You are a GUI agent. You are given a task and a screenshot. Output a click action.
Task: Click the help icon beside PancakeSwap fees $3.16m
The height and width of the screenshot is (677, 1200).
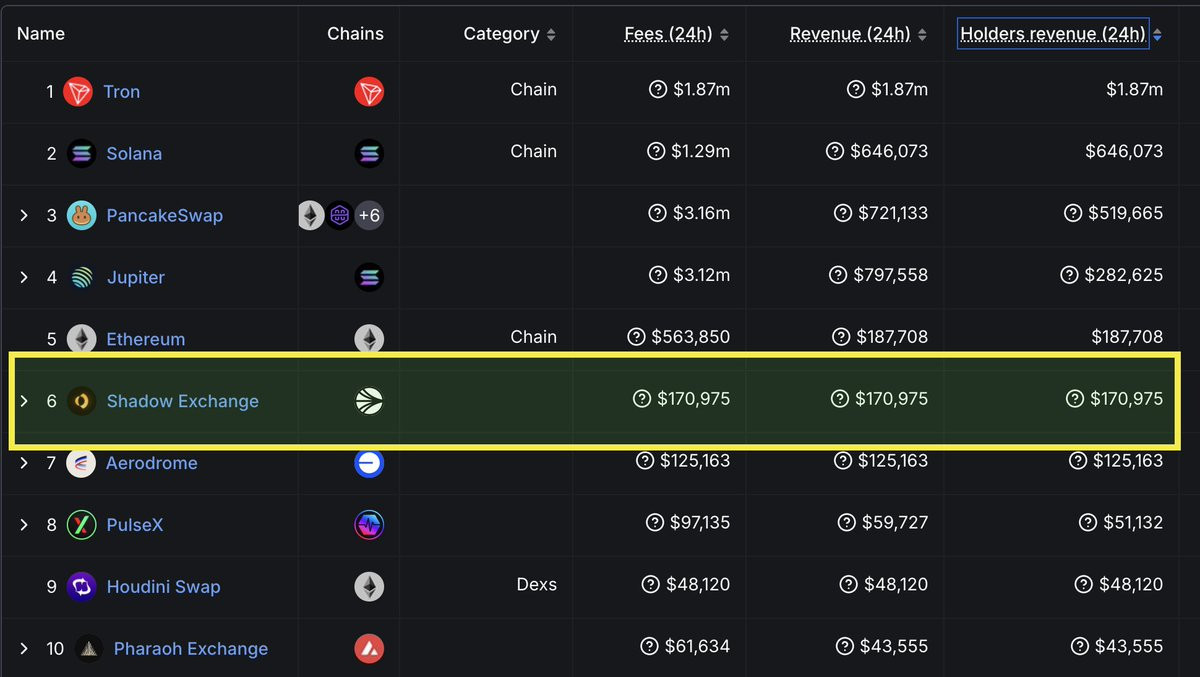658,214
